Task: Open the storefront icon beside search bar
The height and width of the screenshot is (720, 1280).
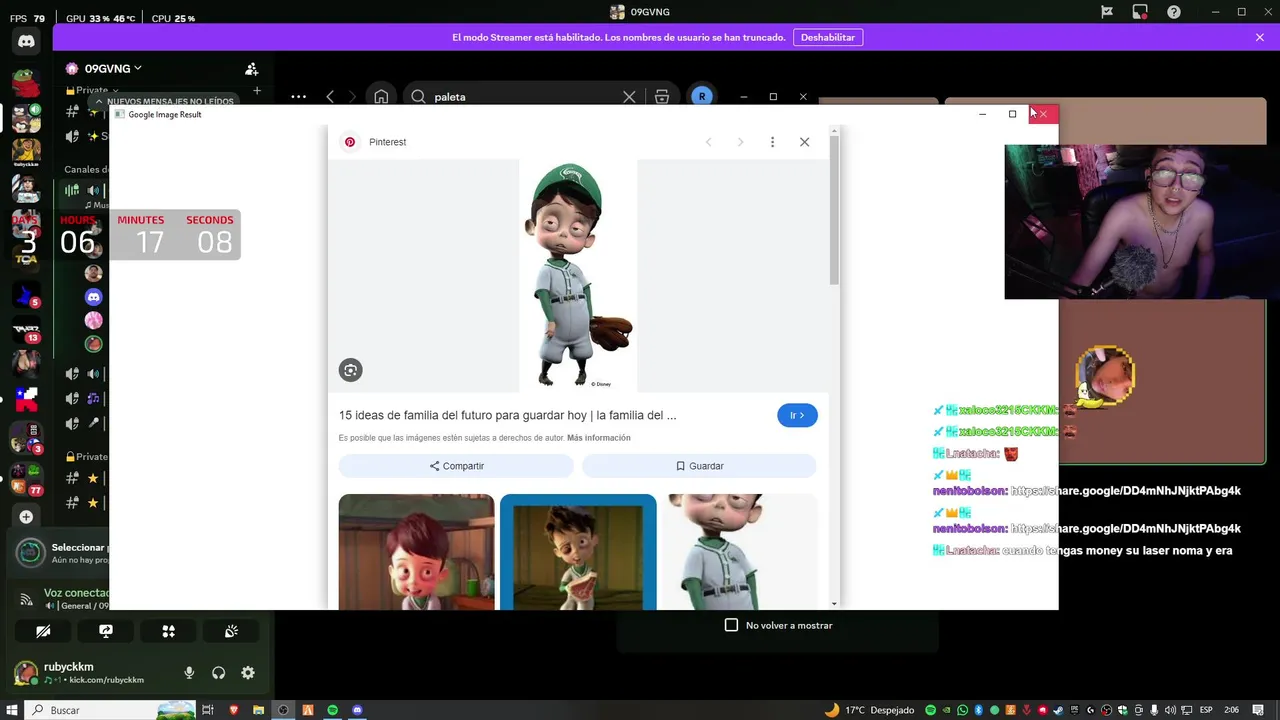Action: coord(662,97)
